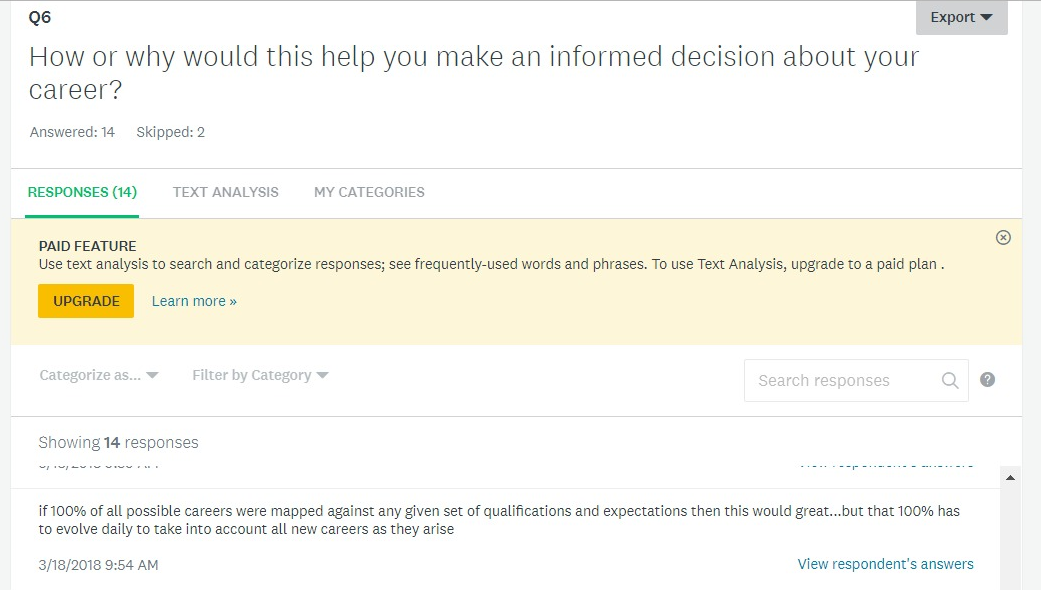The image size is (1041, 590).
Task: Switch to the Responses (14) tab
Action: tap(82, 192)
